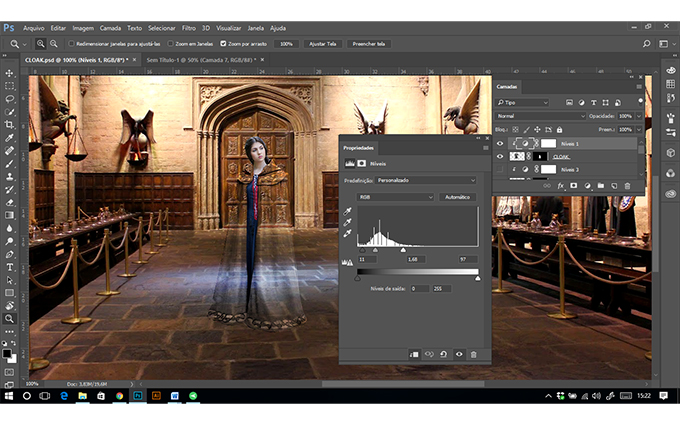
Task: Select the Move tool
Action: 9,73
